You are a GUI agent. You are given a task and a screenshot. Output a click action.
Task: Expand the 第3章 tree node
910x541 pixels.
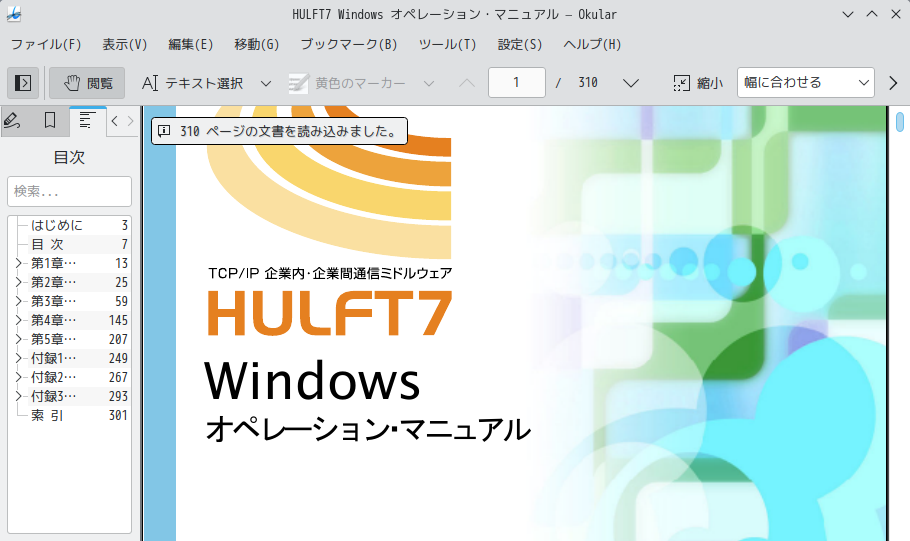click(19, 301)
